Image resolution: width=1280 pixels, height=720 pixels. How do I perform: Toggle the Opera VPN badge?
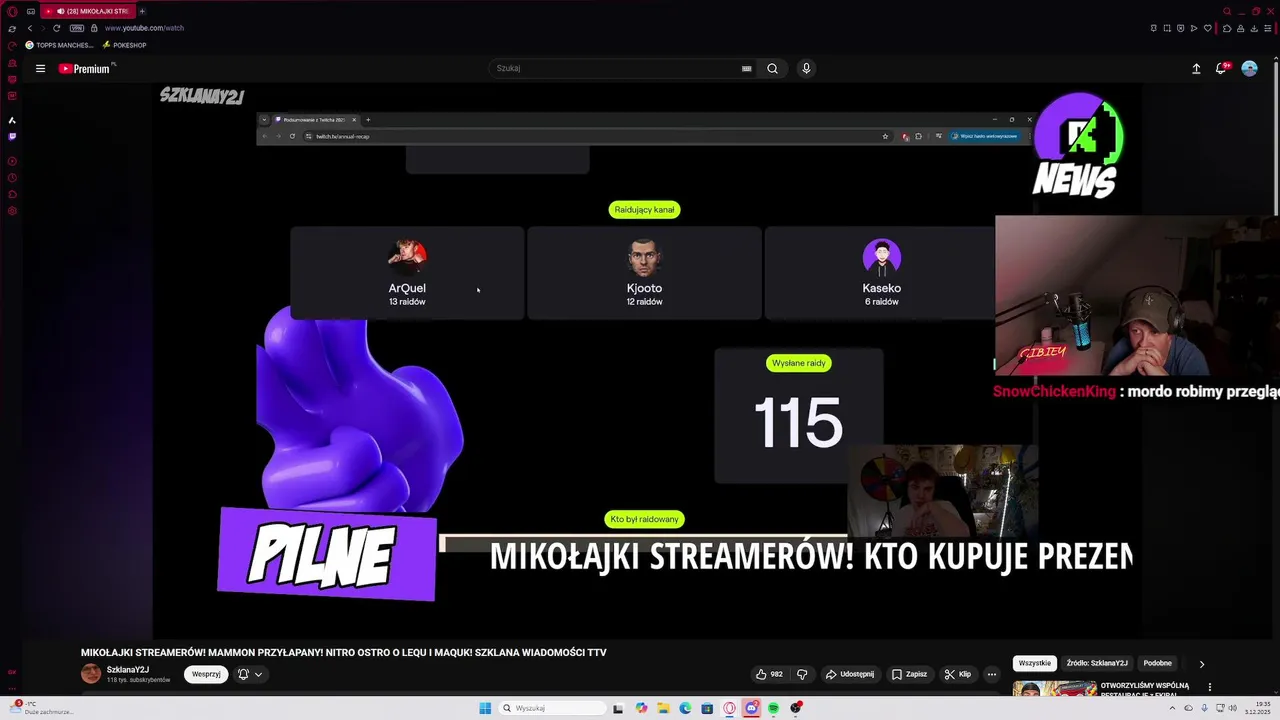77,28
